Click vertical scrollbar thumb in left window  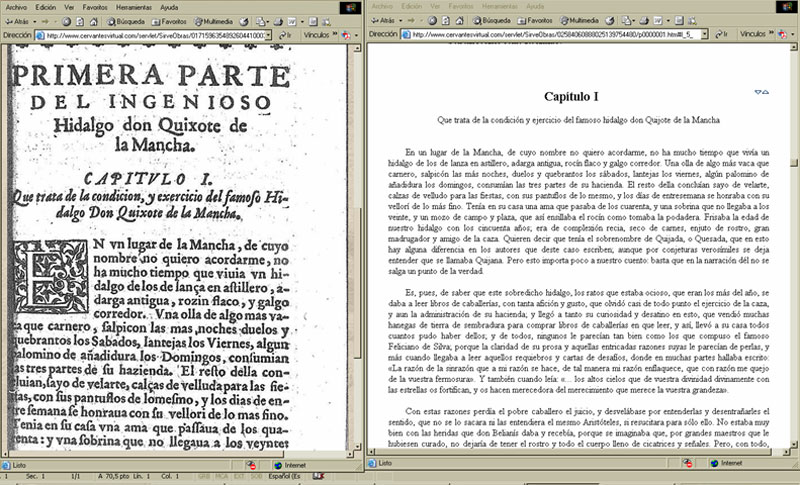[358, 283]
